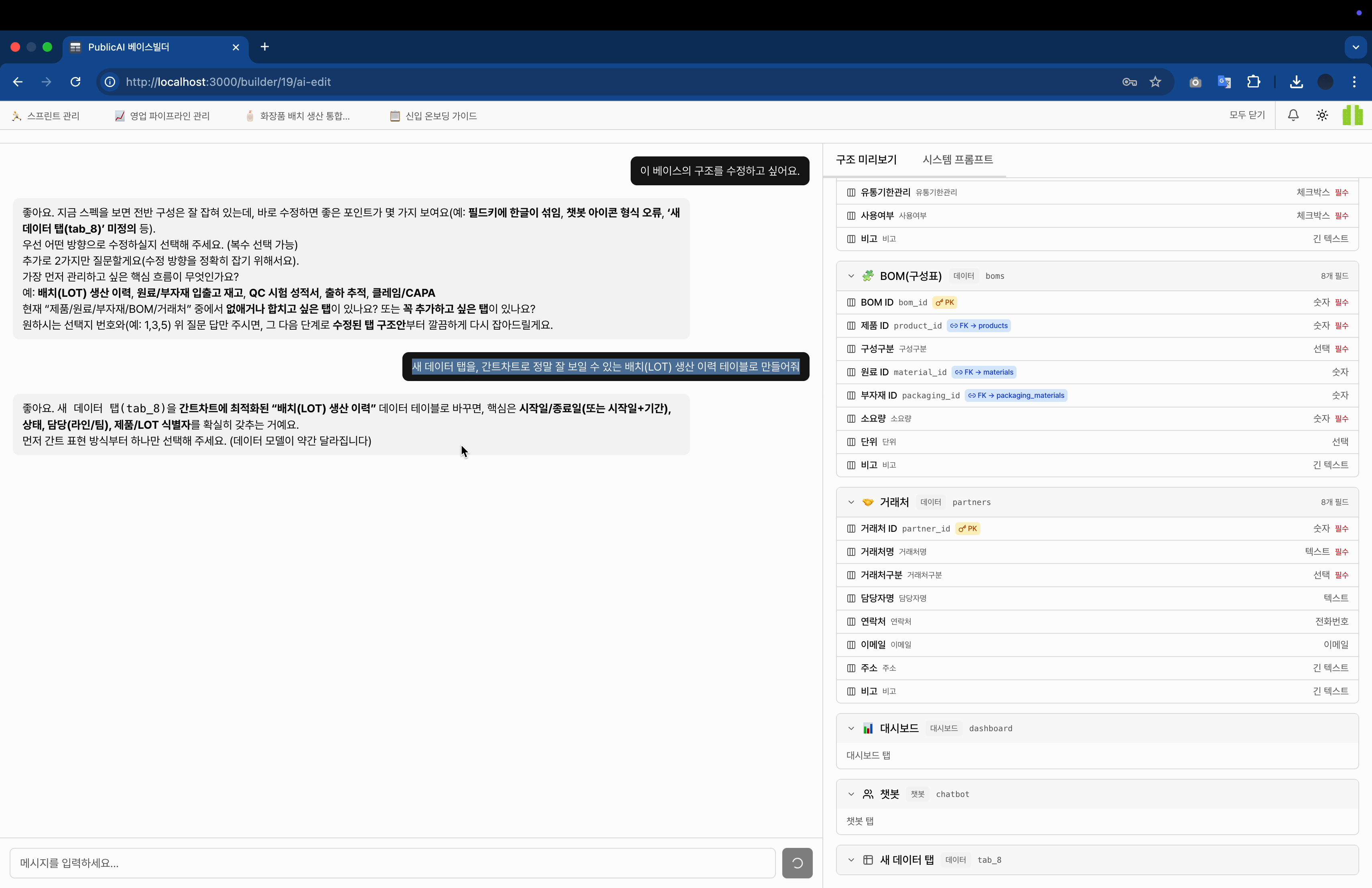Click the 모두 닫기 button
The height and width of the screenshot is (888, 1372).
tap(1246, 115)
